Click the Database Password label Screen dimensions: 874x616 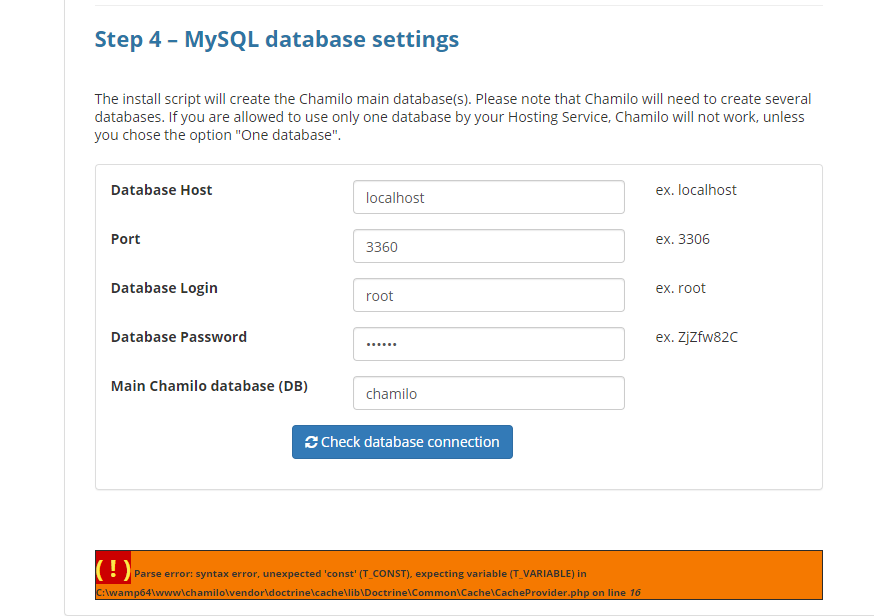pyautogui.click(x=178, y=337)
